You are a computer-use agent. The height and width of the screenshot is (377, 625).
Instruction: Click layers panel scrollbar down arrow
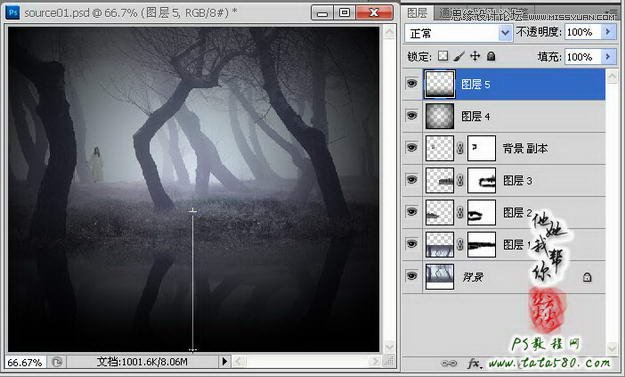point(612,349)
